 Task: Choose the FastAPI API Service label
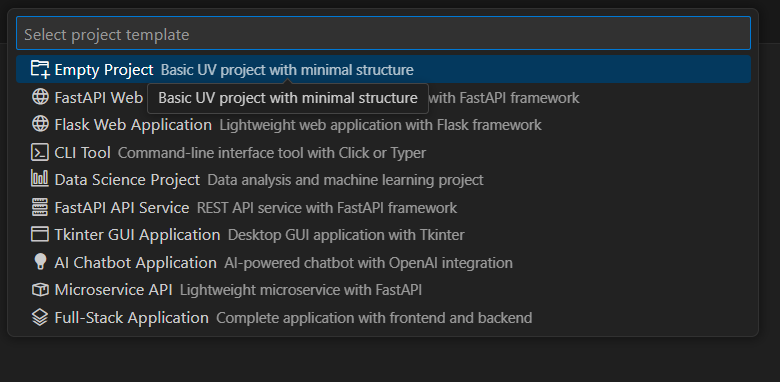pos(122,207)
